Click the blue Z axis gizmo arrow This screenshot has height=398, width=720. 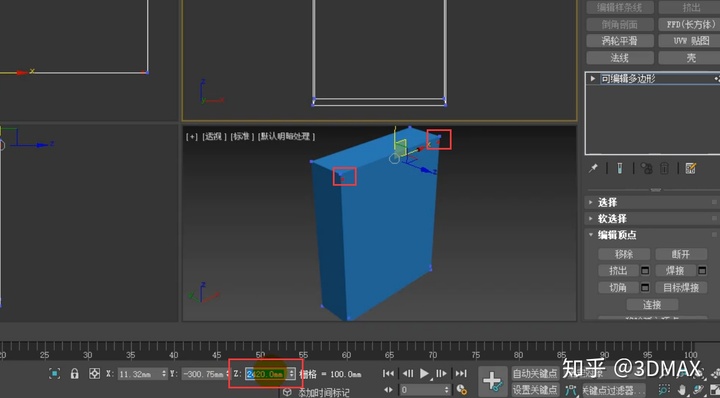coord(428,170)
